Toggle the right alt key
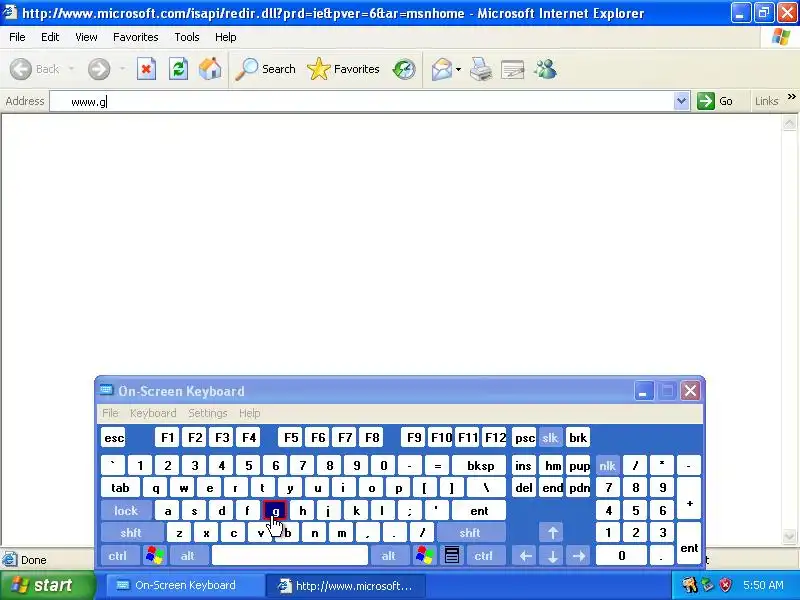Viewport: 800px width, 600px height. (389, 556)
